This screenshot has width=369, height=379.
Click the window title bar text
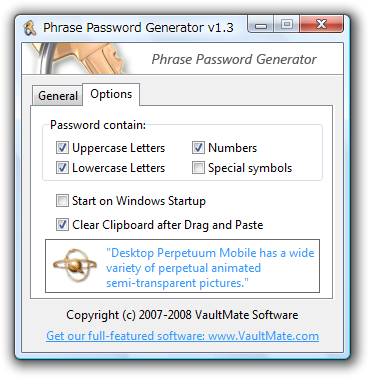tap(138, 28)
